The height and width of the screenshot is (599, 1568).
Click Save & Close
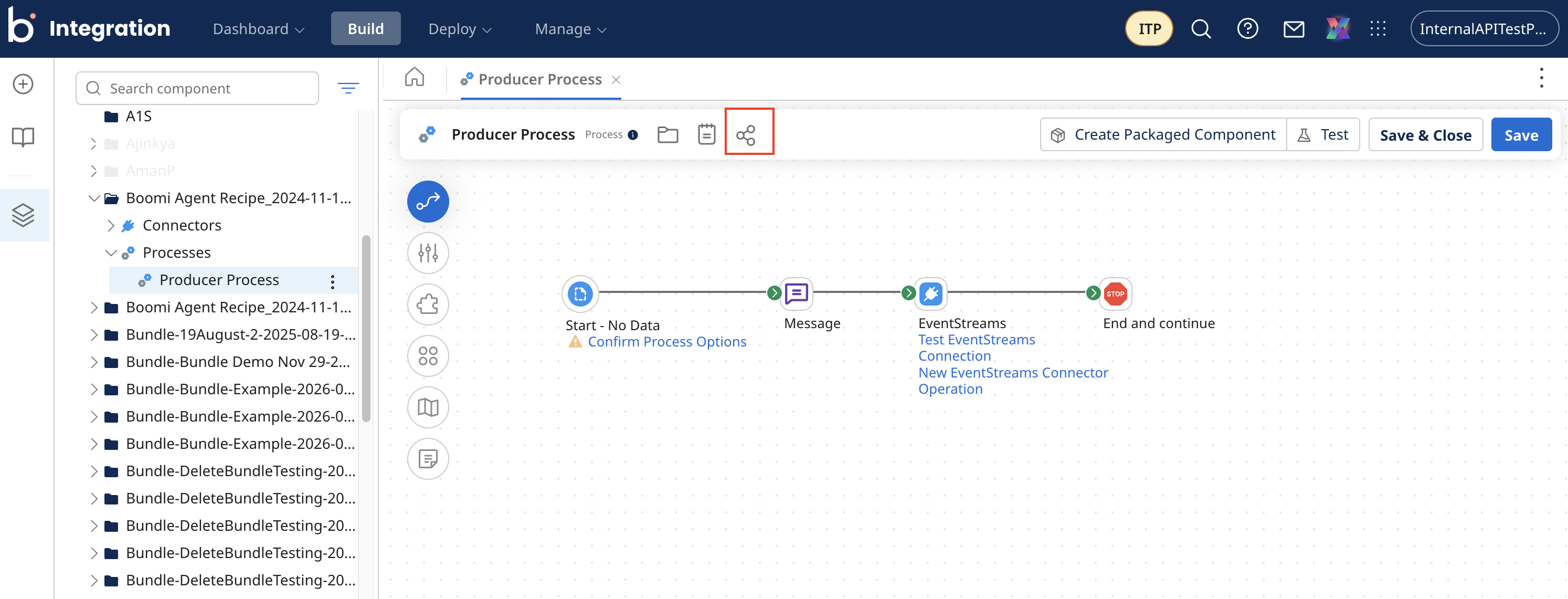point(1425,135)
